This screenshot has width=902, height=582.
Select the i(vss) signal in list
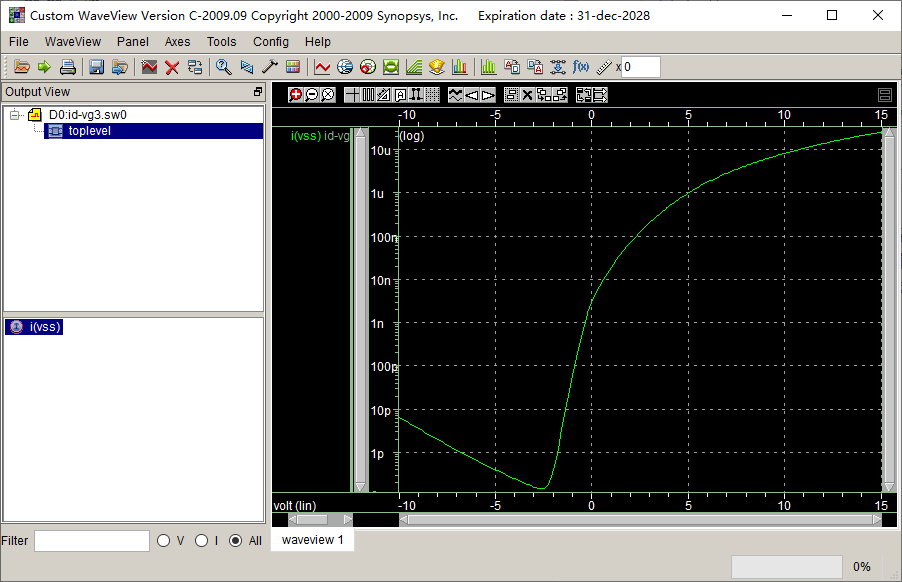(34, 327)
